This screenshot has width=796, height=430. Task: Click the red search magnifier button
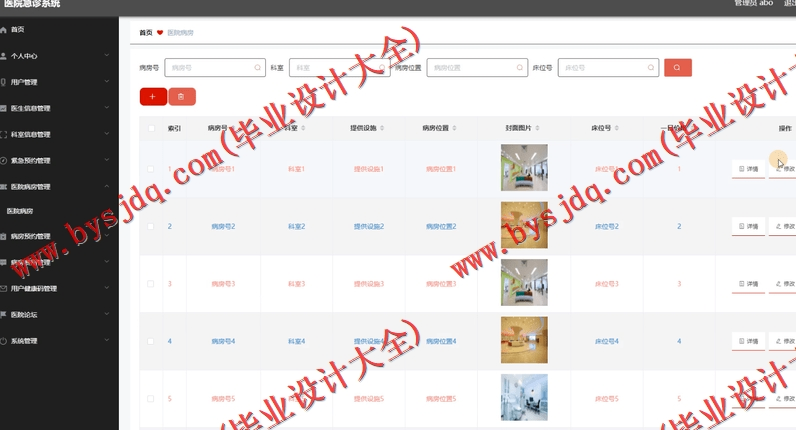pyautogui.click(x=678, y=68)
